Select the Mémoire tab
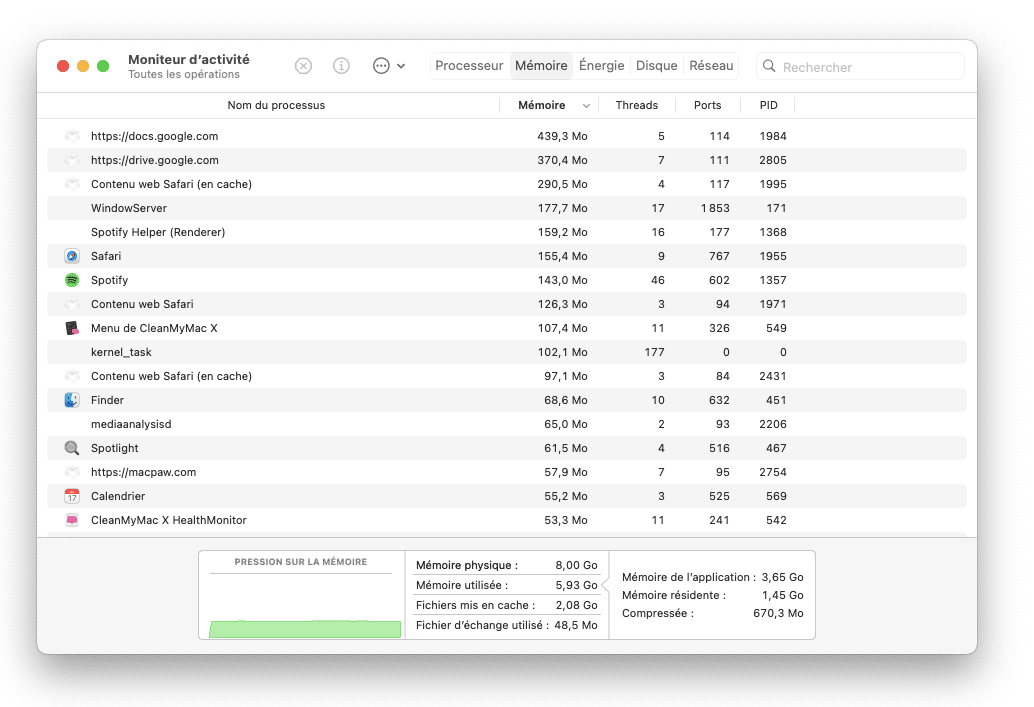 pos(541,66)
